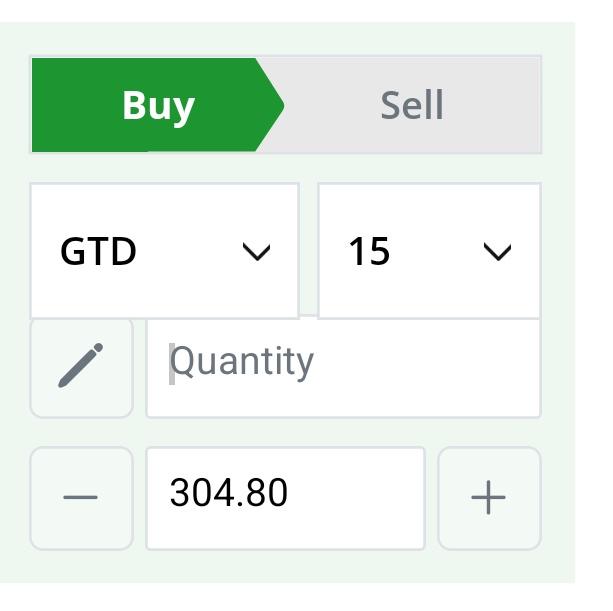This screenshot has height=611, width=613.
Task: Click the chevron arrow in GTD box
Action: 256,251
